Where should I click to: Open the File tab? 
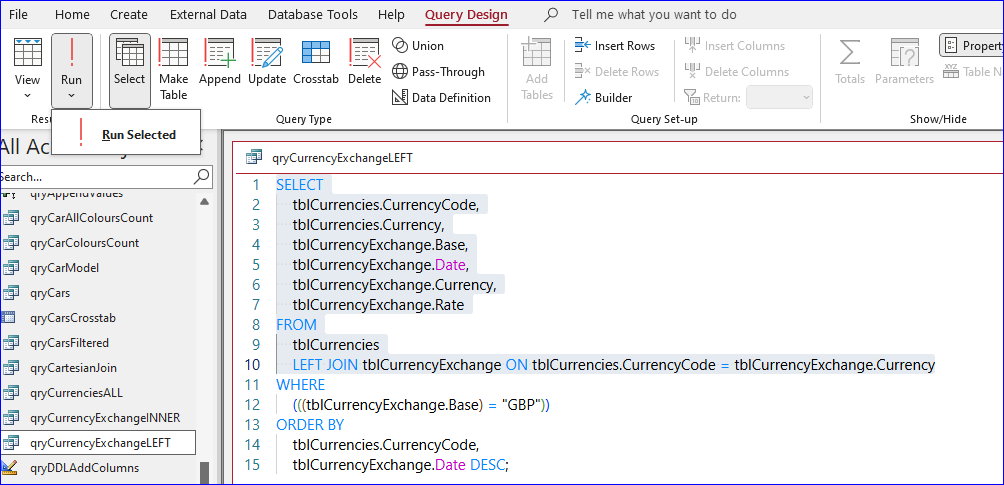point(18,14)
